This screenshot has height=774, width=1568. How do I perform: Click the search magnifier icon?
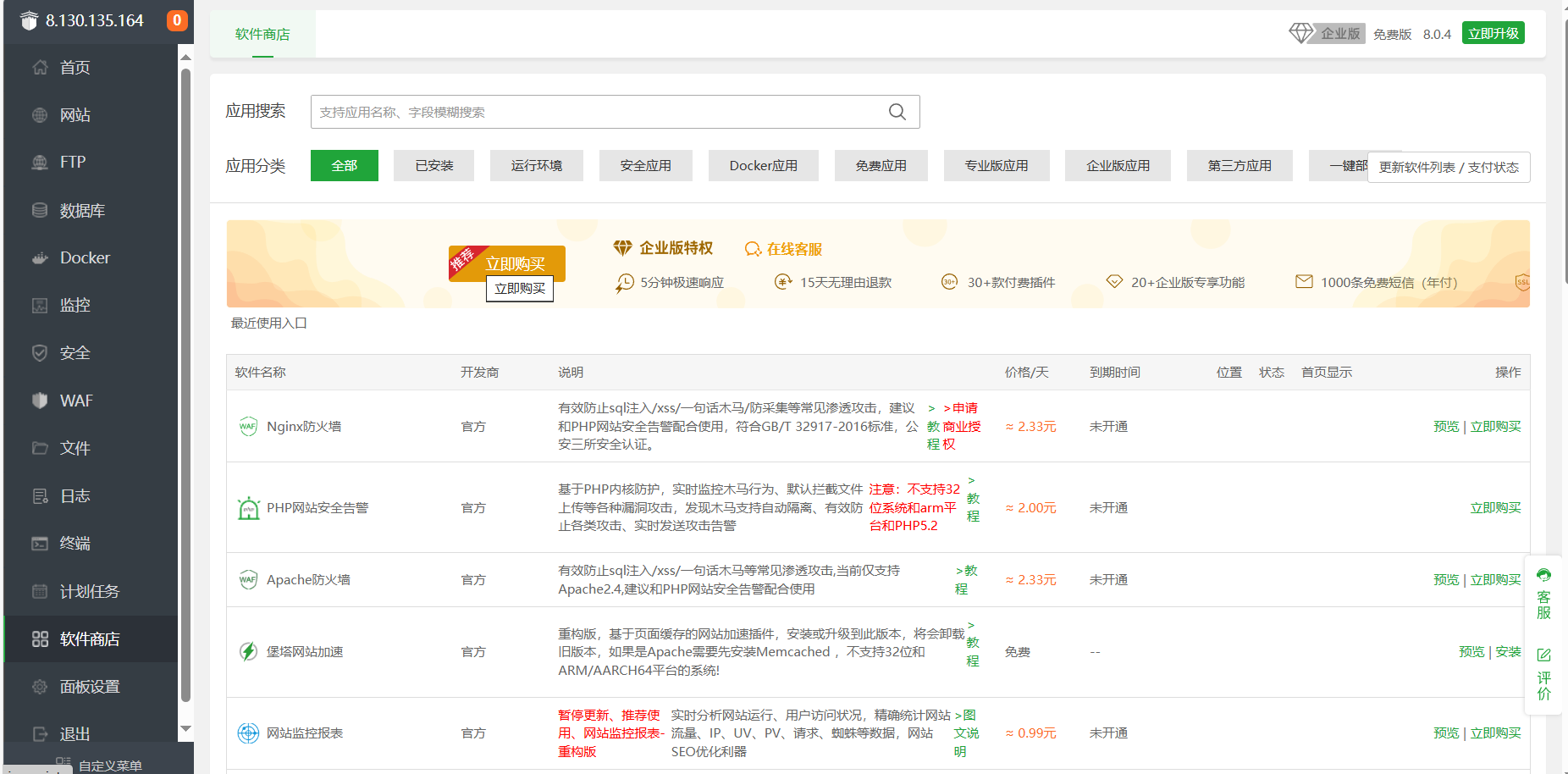(x=897, y=112)
